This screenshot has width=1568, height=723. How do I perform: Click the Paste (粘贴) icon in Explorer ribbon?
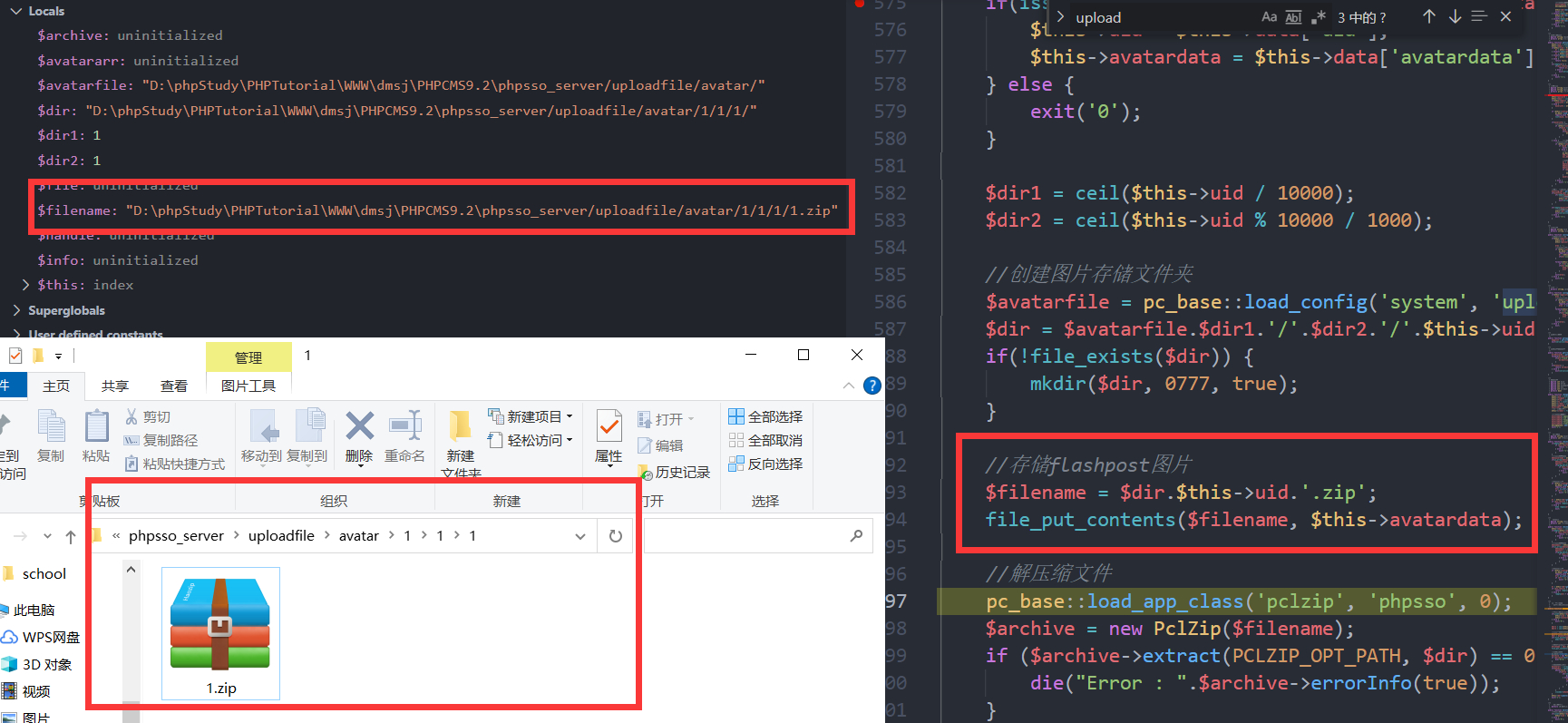(x=96, y=436)
